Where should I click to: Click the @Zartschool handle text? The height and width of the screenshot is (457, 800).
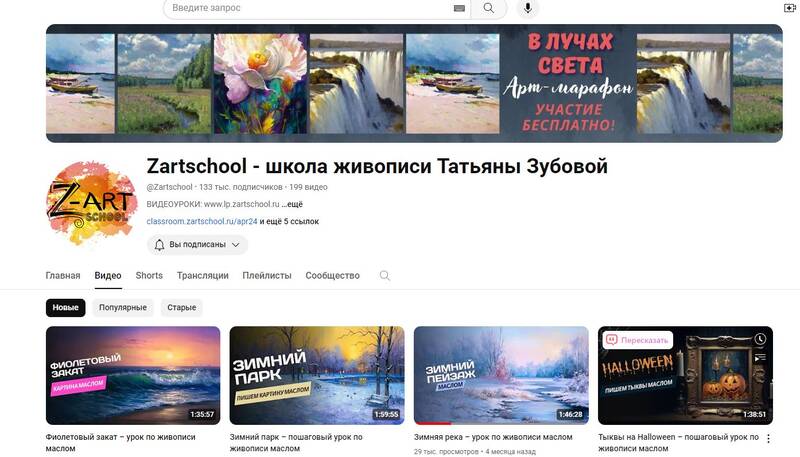coord(169,187)
